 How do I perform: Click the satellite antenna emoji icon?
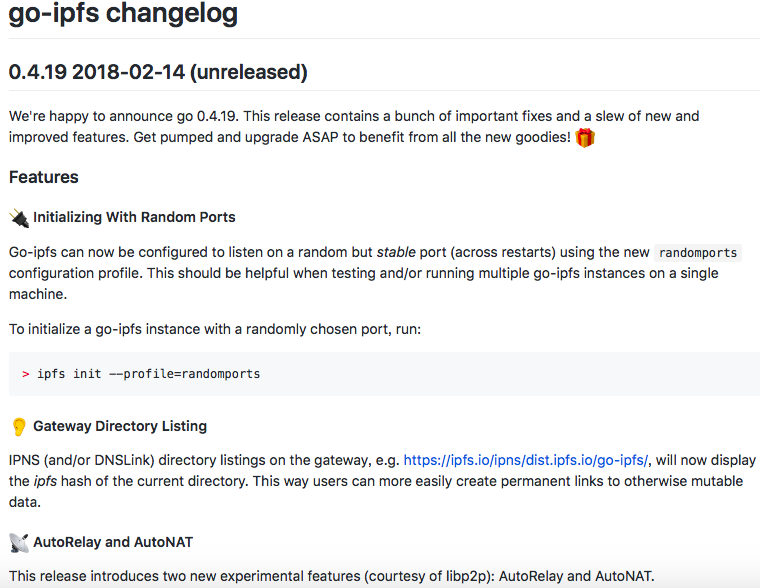(19, 542)
